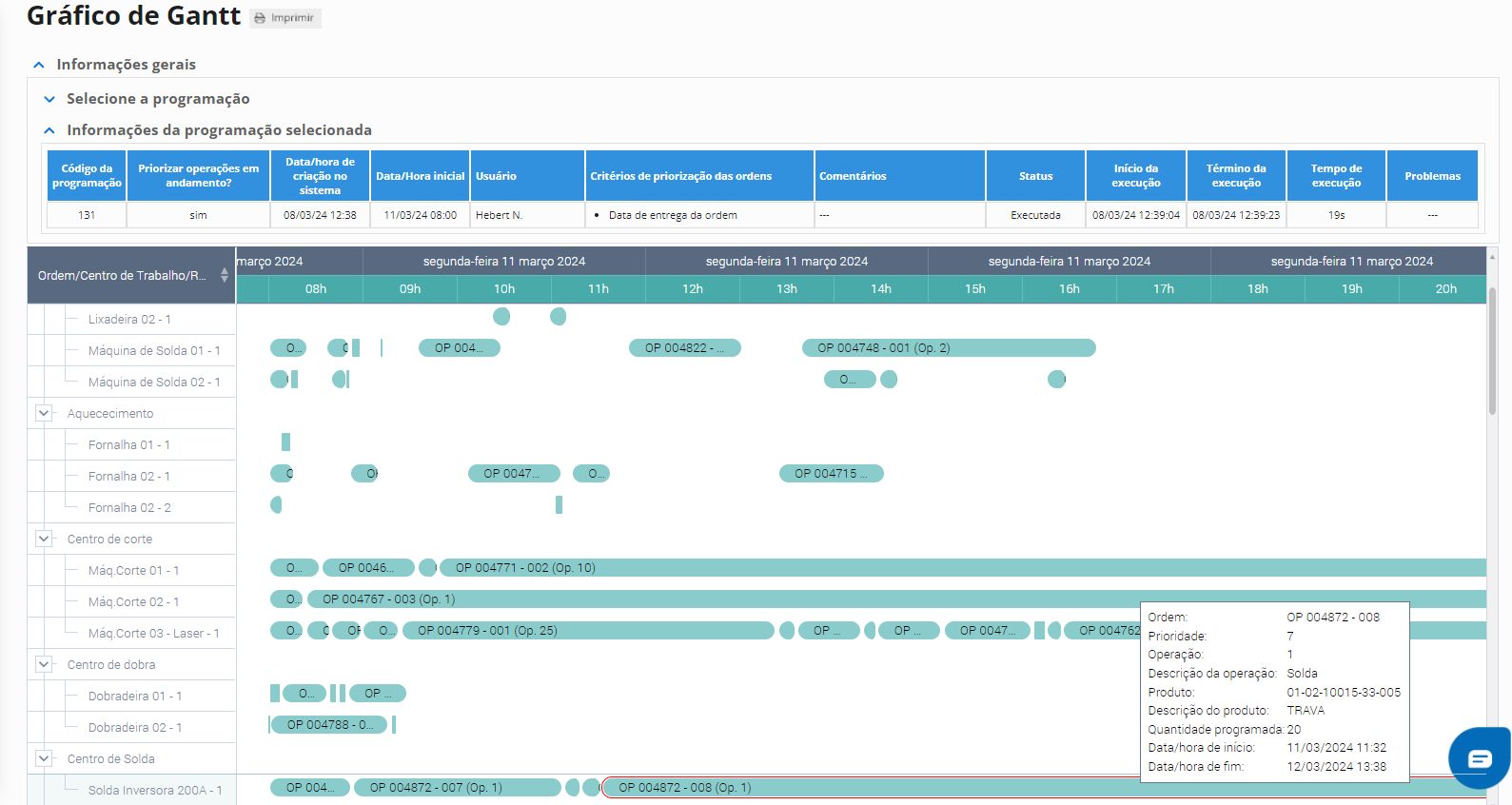Screen dimensions: 1512x805
Task: Select the Máquina de Solda 02 - 1 row
Action: [131, 382]
